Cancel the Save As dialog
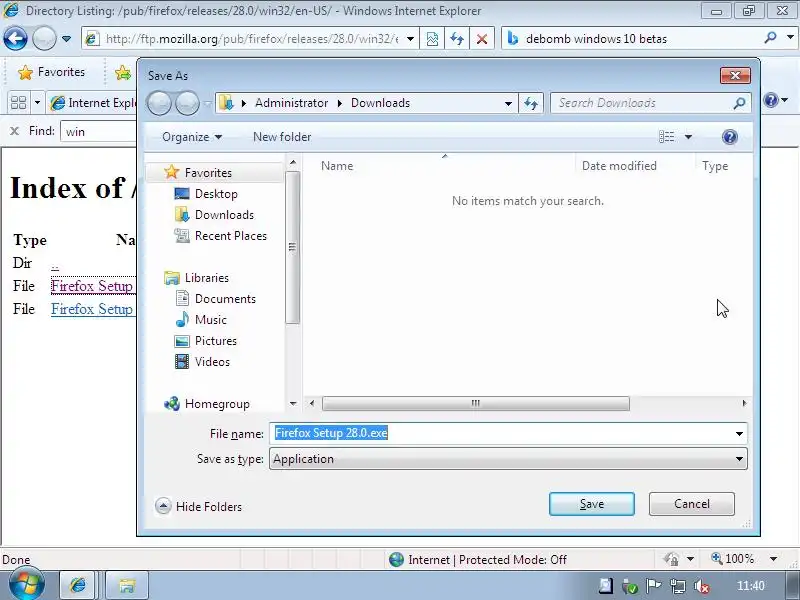 tap(692, 504)
